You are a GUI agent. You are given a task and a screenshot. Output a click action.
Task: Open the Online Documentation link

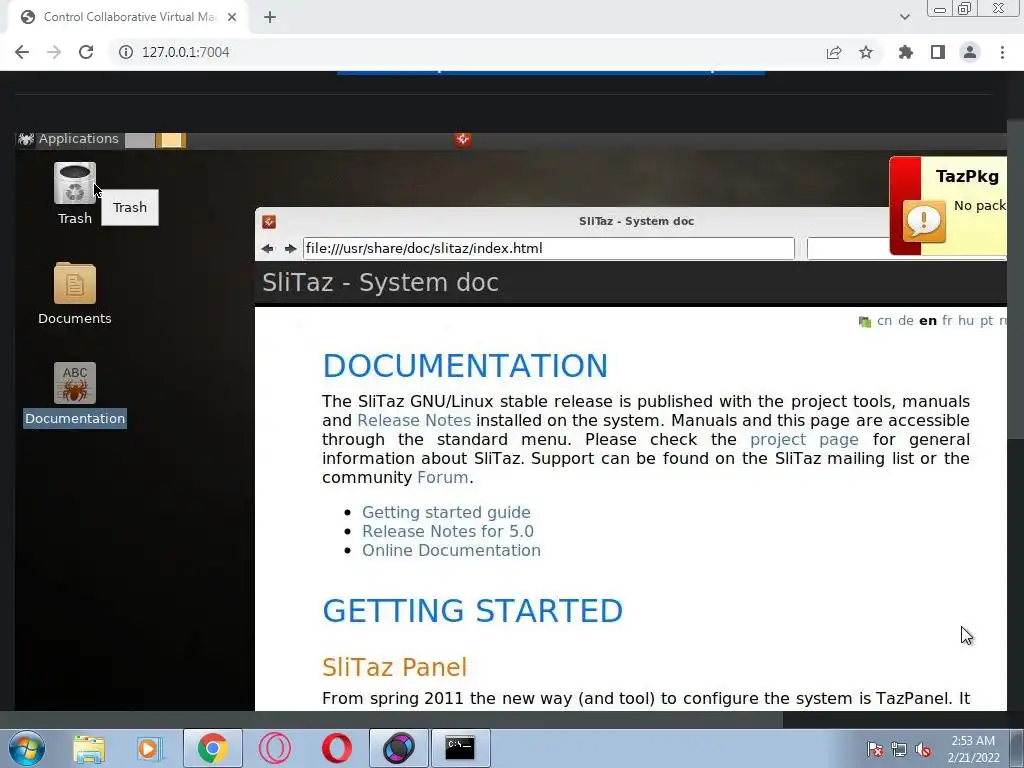click(451, 550)
